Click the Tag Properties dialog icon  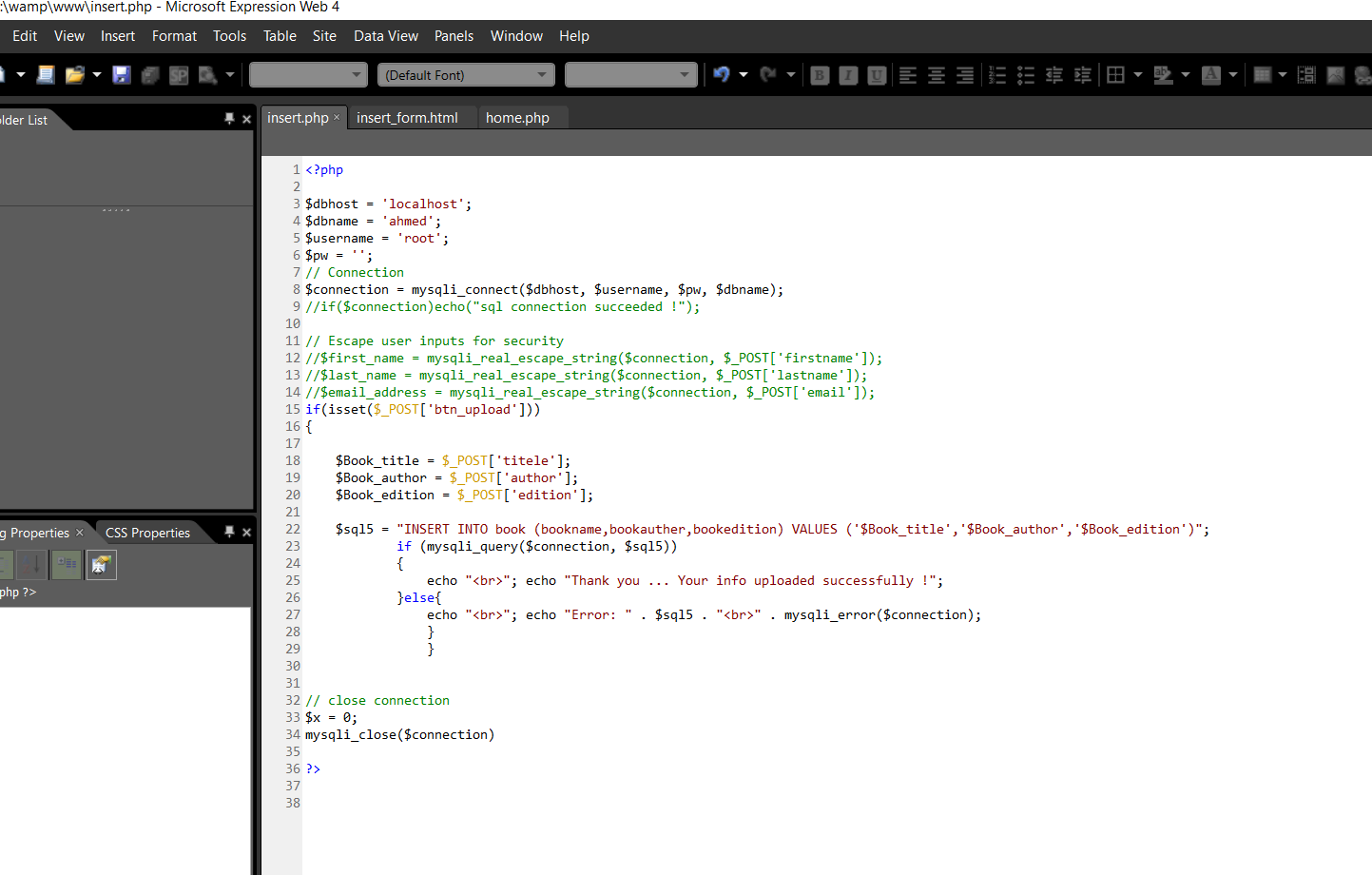(x=101, y=565)
